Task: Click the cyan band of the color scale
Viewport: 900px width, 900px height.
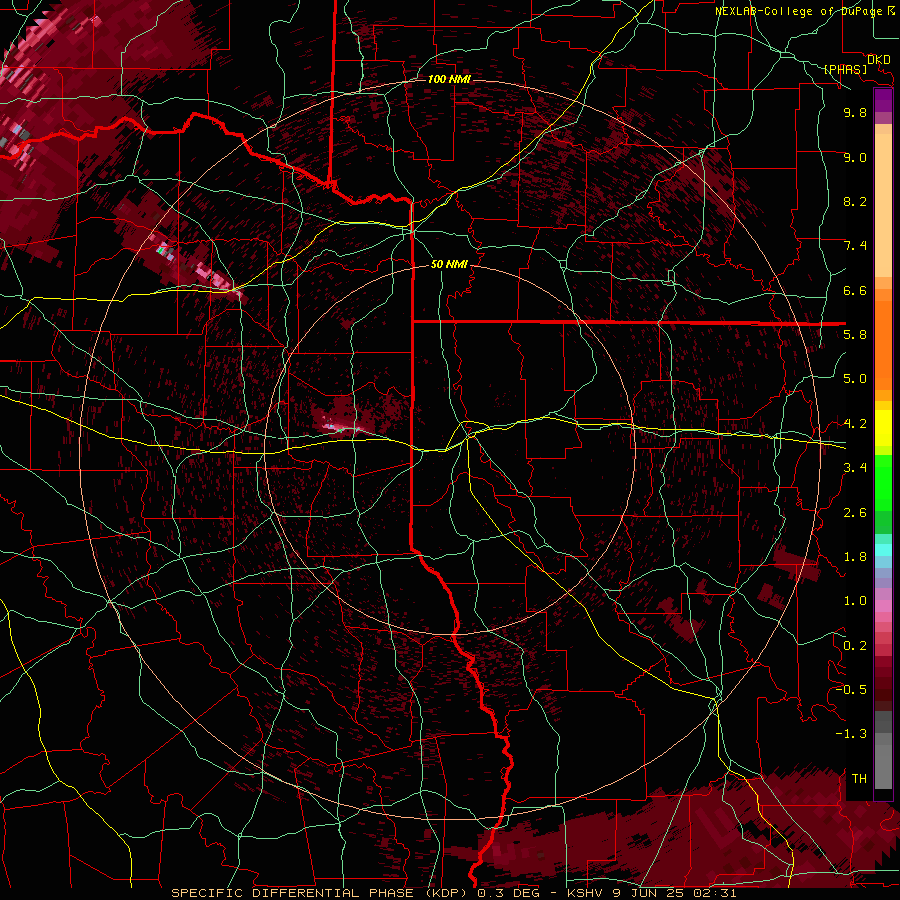Action: pyautogui.click(x=883, y=549)
